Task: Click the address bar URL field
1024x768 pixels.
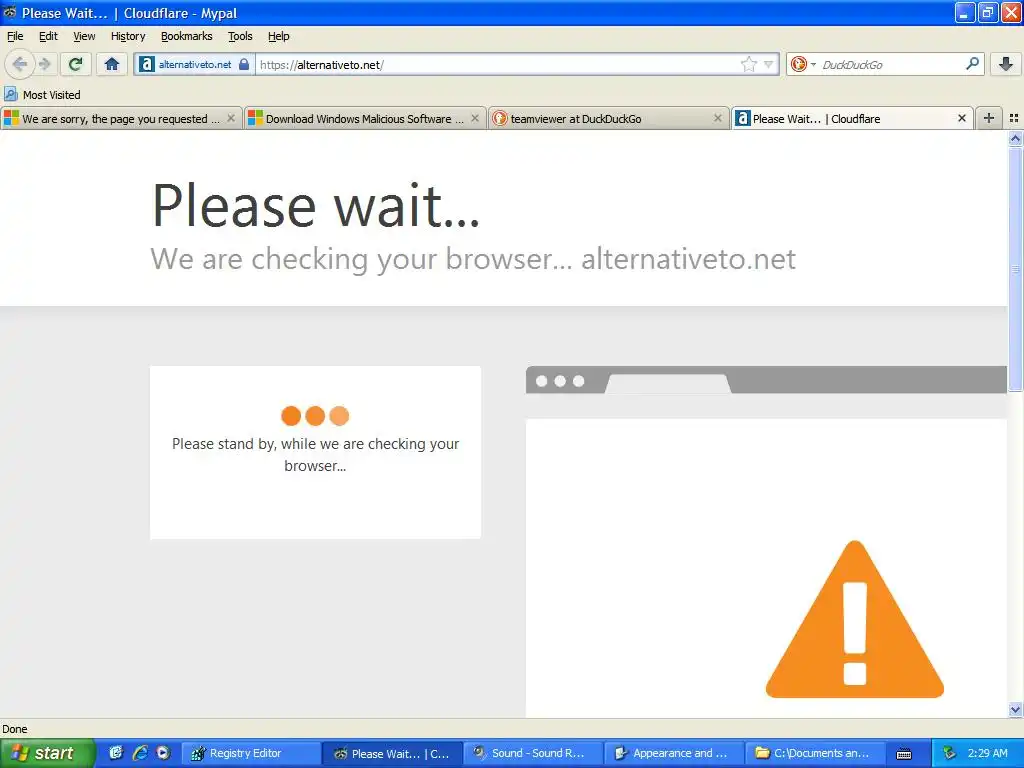Action: point(496,64)
